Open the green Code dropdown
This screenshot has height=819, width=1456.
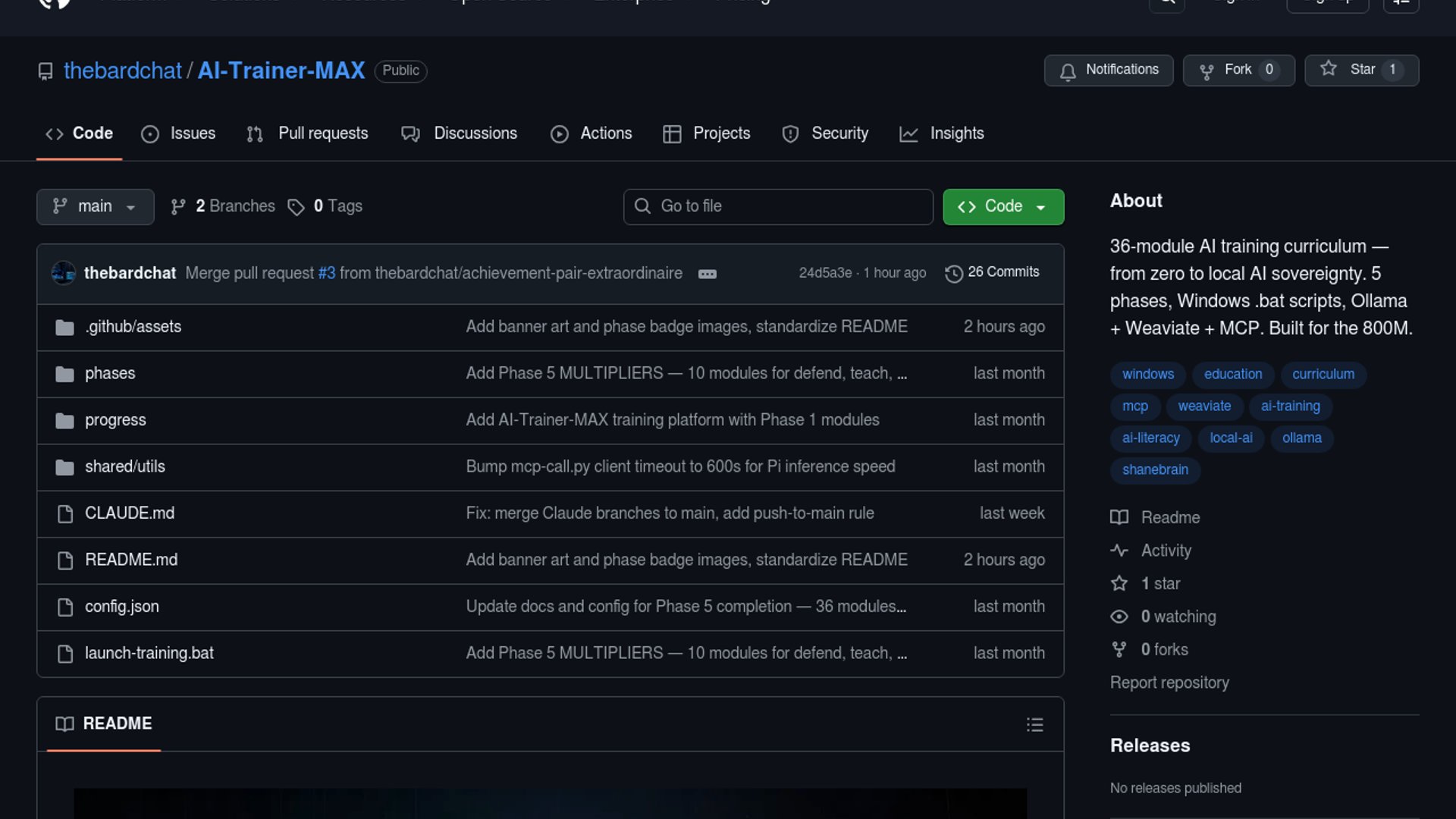click(1003, 206)
